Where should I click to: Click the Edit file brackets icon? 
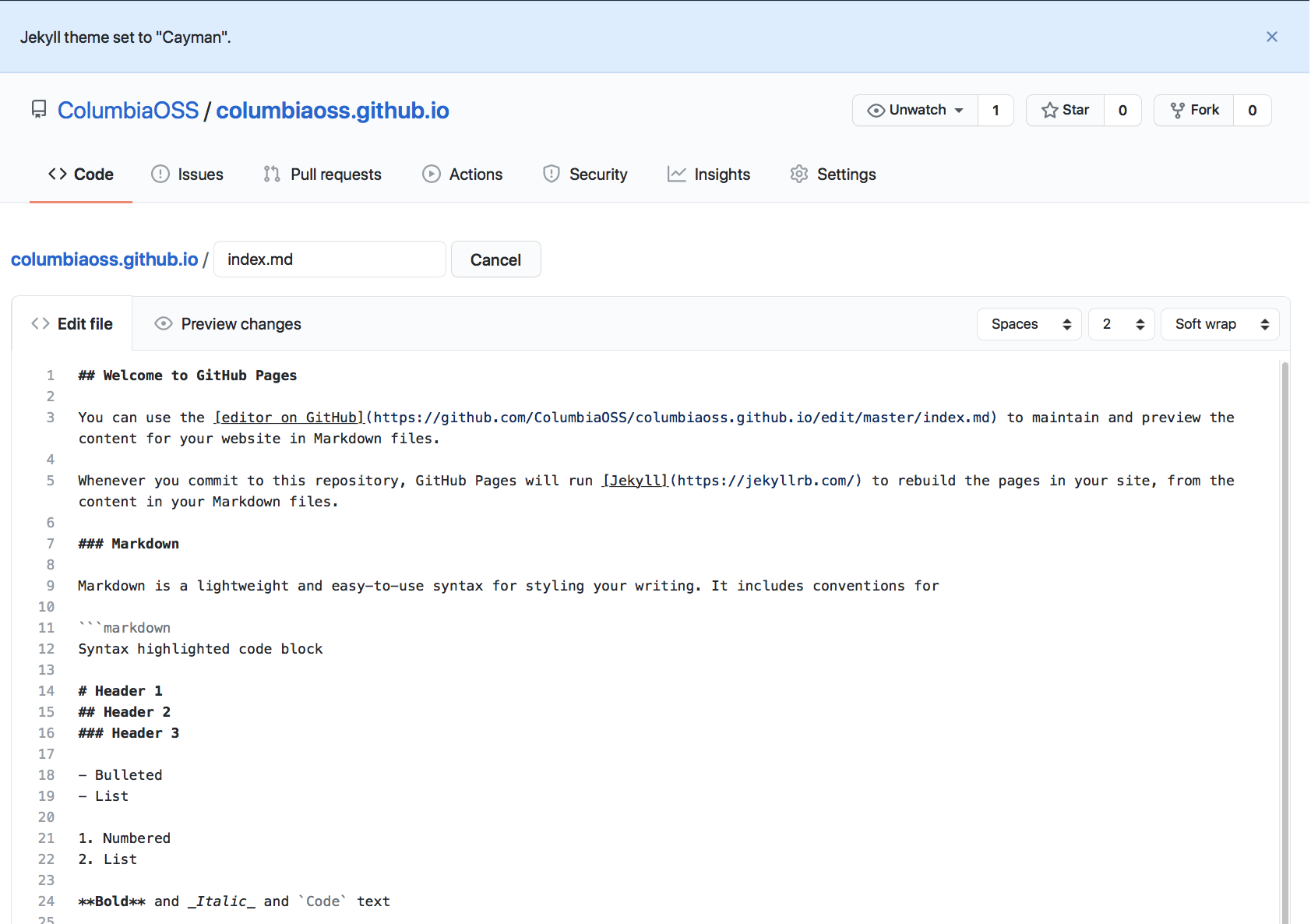coord(41,323)
